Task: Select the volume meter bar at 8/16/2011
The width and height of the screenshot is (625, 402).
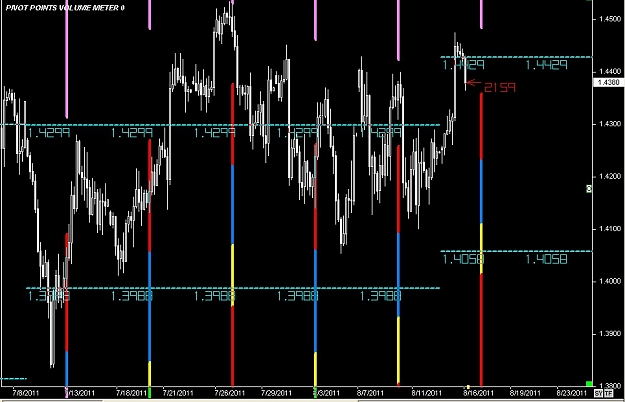Action: pos(482,239)
